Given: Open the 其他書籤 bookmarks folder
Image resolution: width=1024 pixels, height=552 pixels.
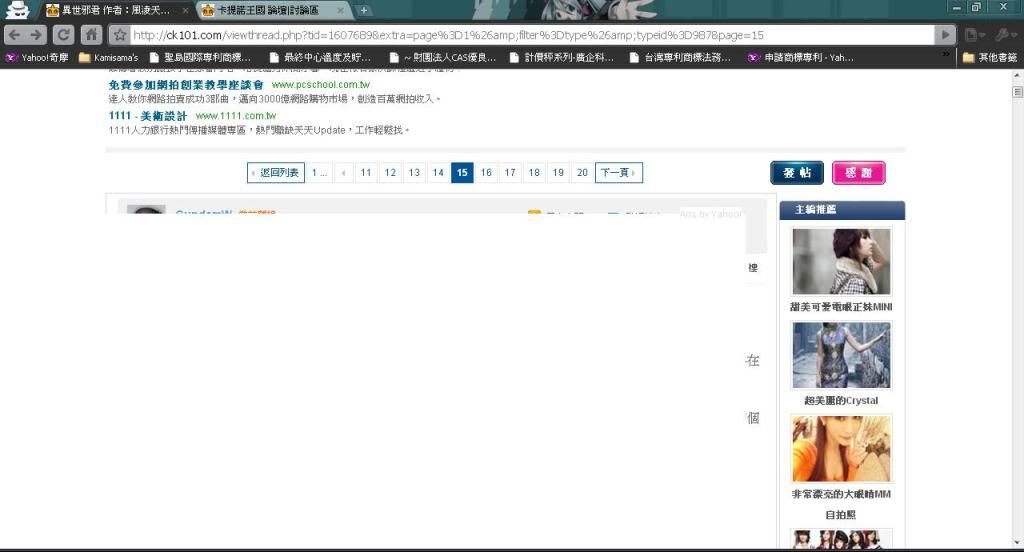Looking at the screenshot, I should [990, 57].
